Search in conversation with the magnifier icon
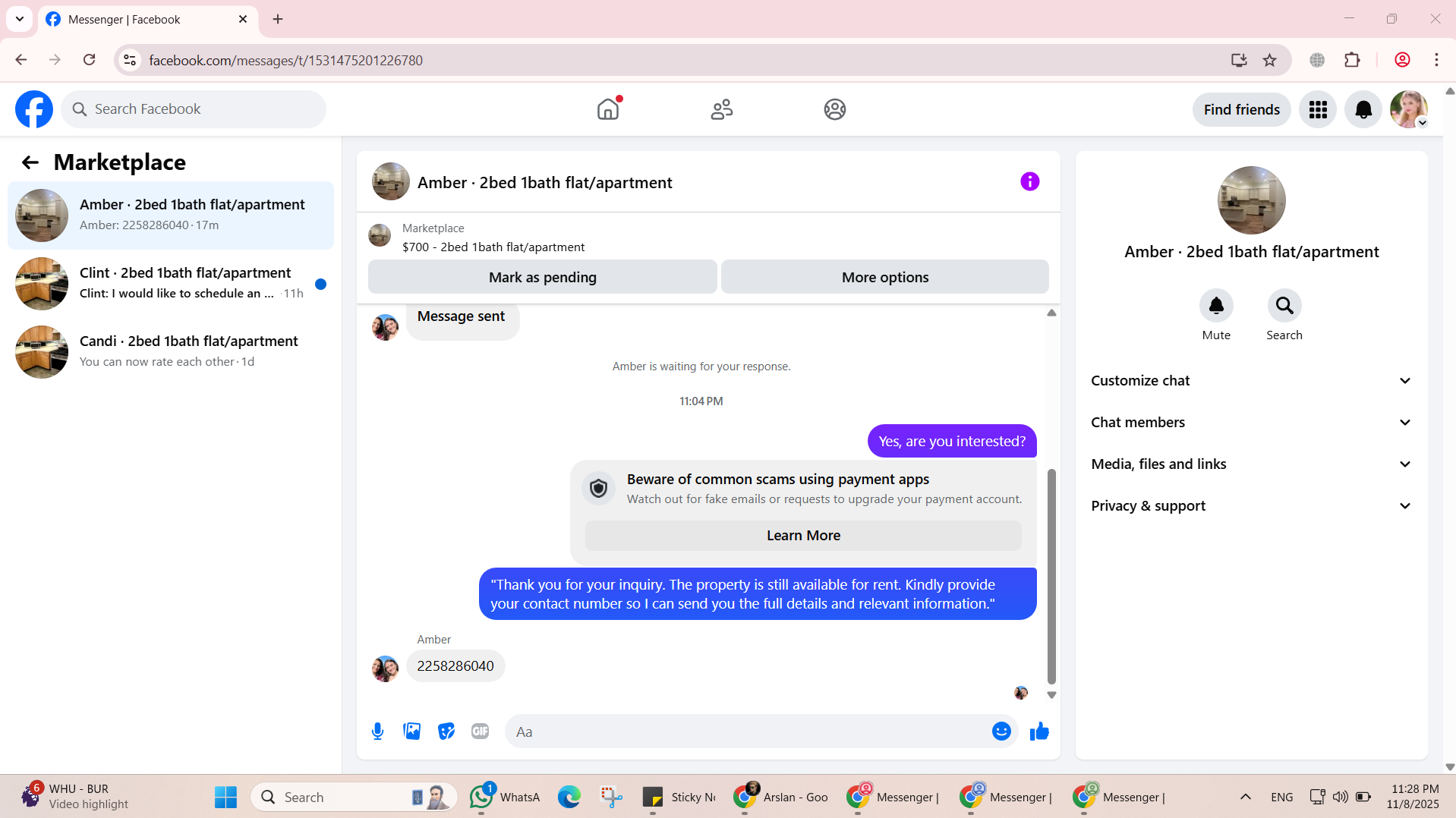This screenshot has width=1456, height=818. point(1284,306)
